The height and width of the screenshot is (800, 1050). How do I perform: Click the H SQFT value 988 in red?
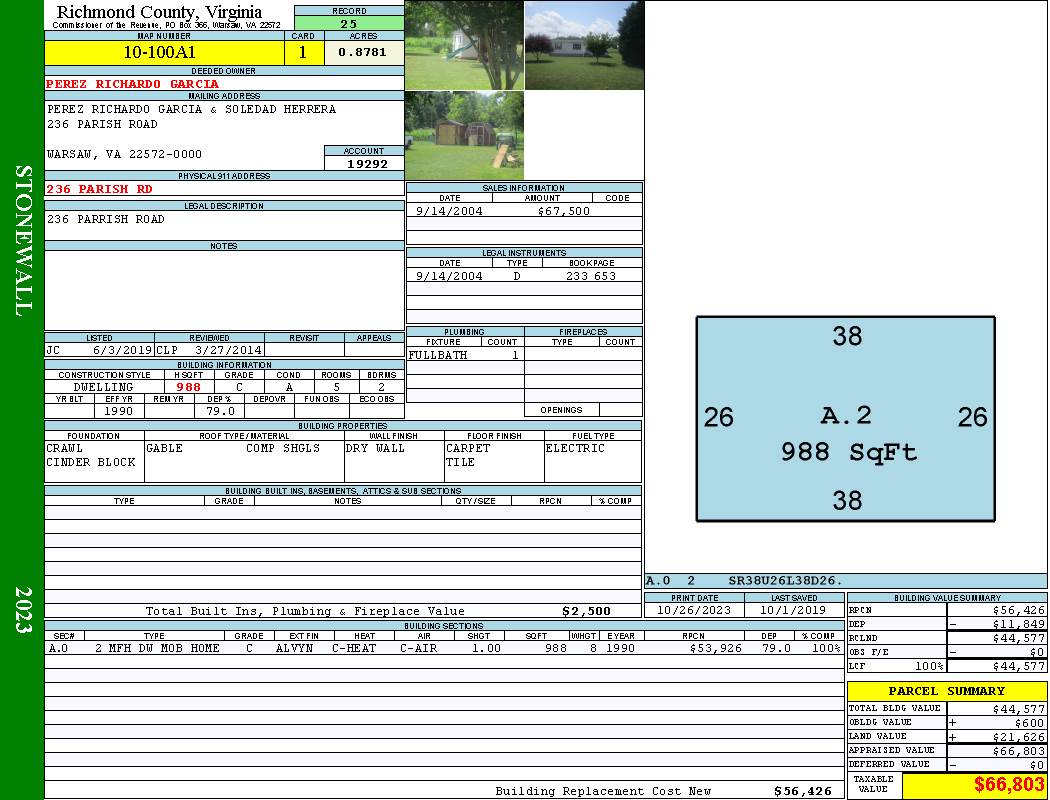point(188,387)
